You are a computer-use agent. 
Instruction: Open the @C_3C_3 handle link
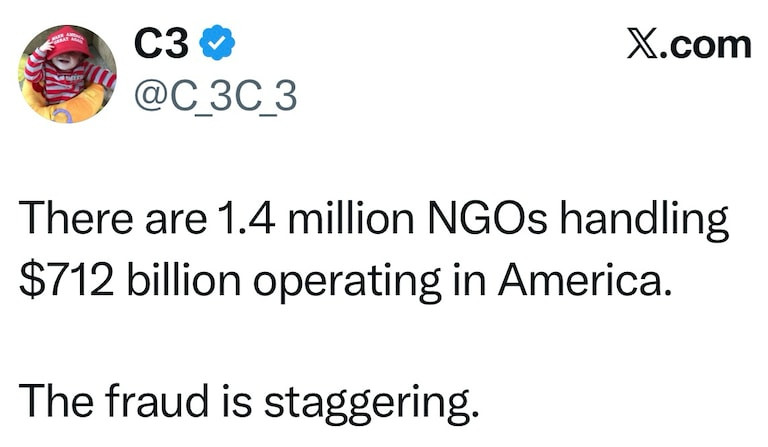(215, 98)
